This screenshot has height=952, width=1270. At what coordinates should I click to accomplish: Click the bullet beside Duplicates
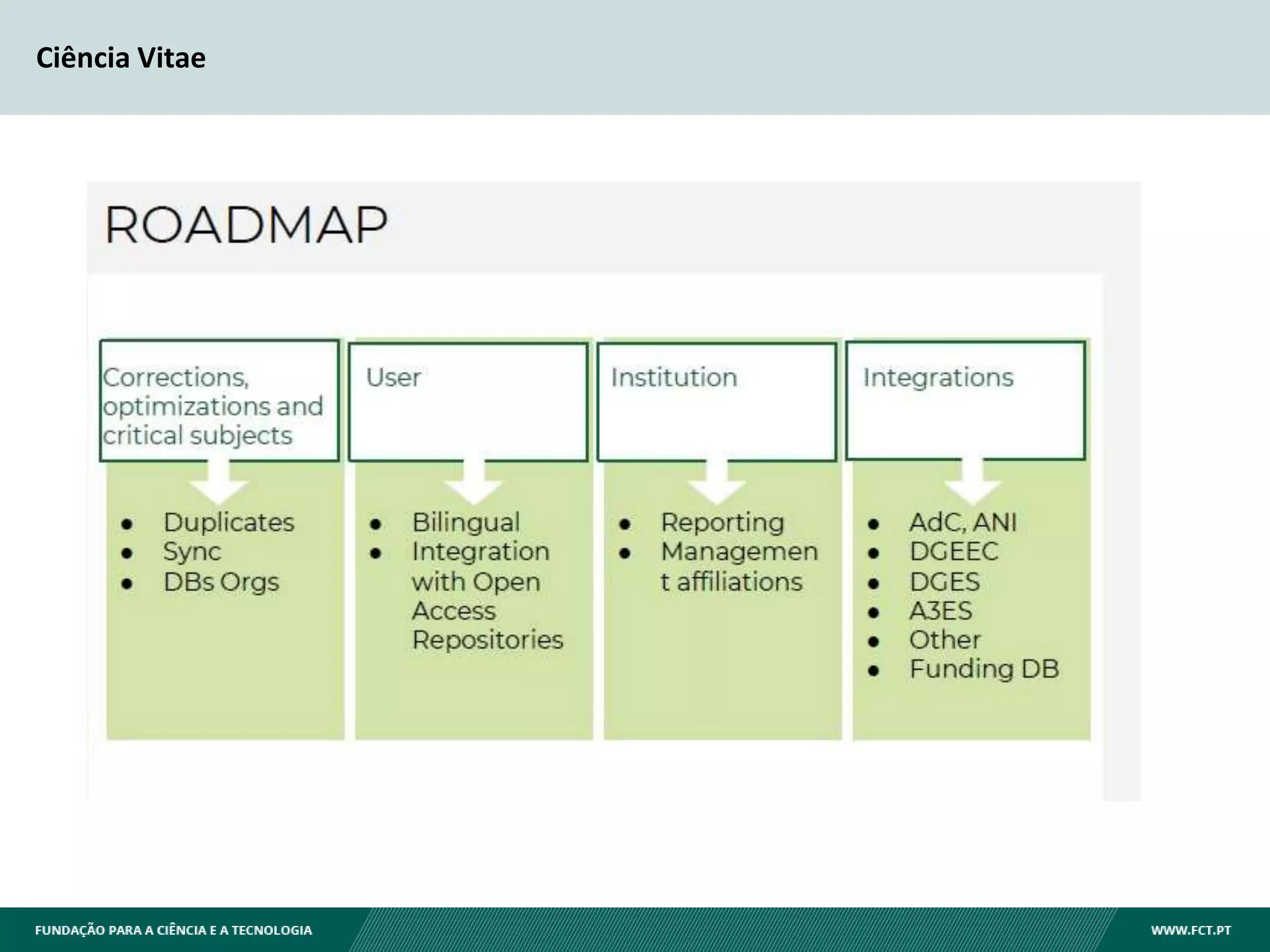(127, 524)
